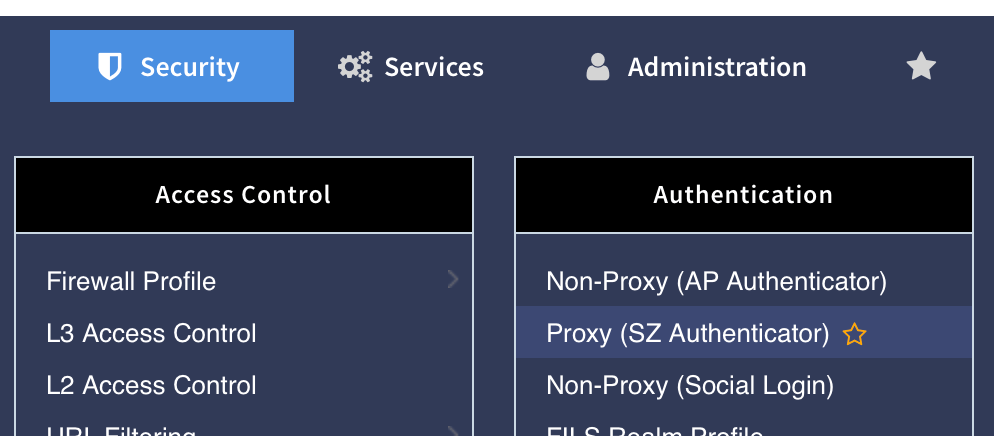Open favorites via the top star icon

coord(920,67)
